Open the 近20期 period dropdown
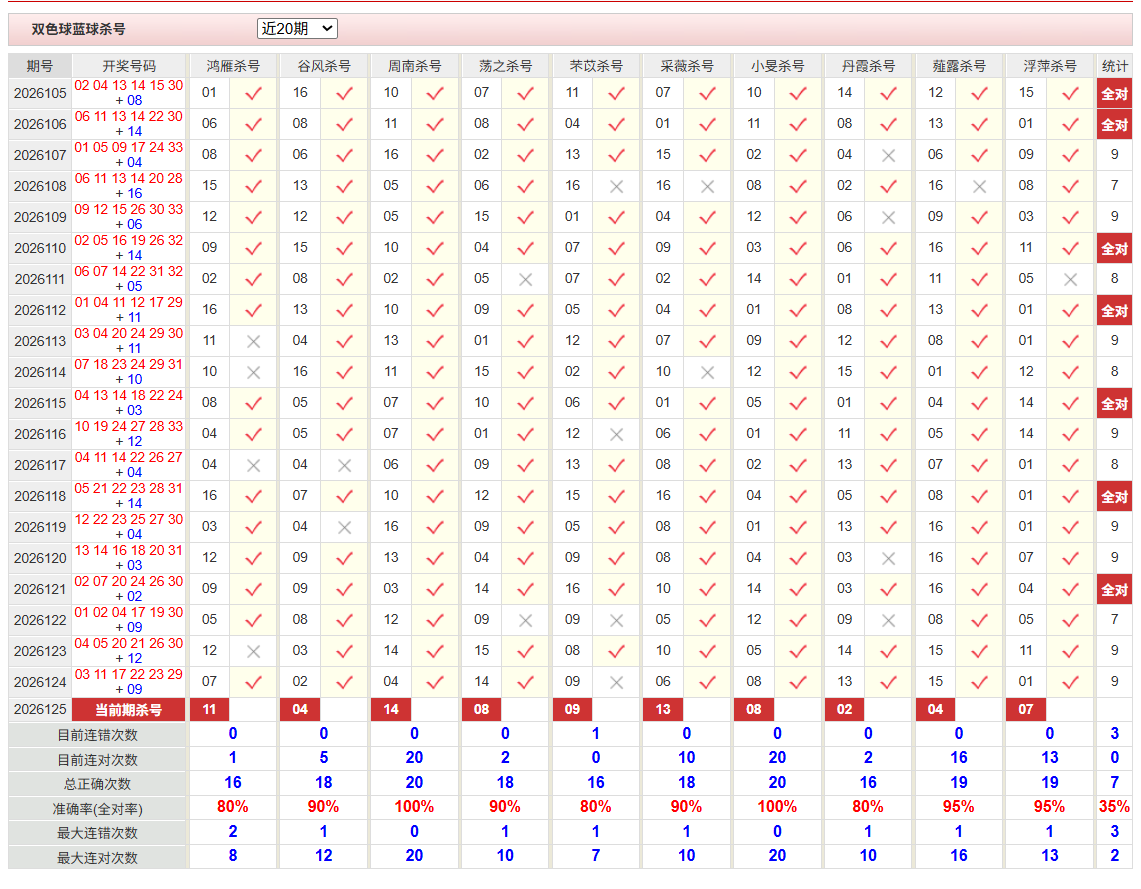This screenshot has height=889, width=1141. [297, 28]
